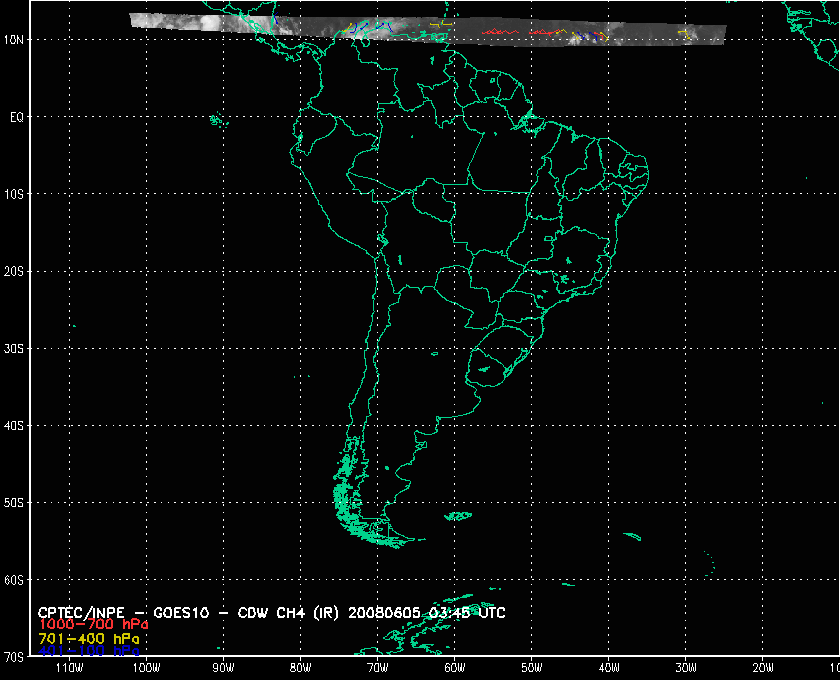Click the 20W longitude label
The height and width of the screenshot is (680, 840).
click(x=761, y=669)
